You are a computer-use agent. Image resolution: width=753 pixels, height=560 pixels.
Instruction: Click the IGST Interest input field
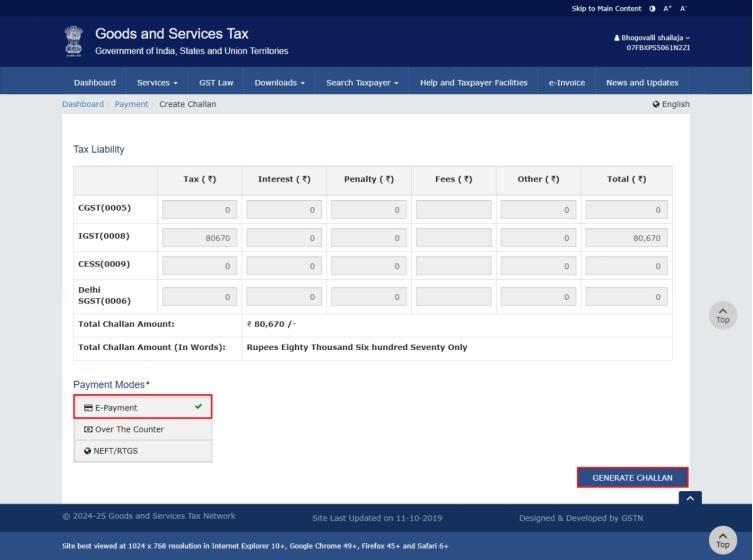tap(284, 238)
